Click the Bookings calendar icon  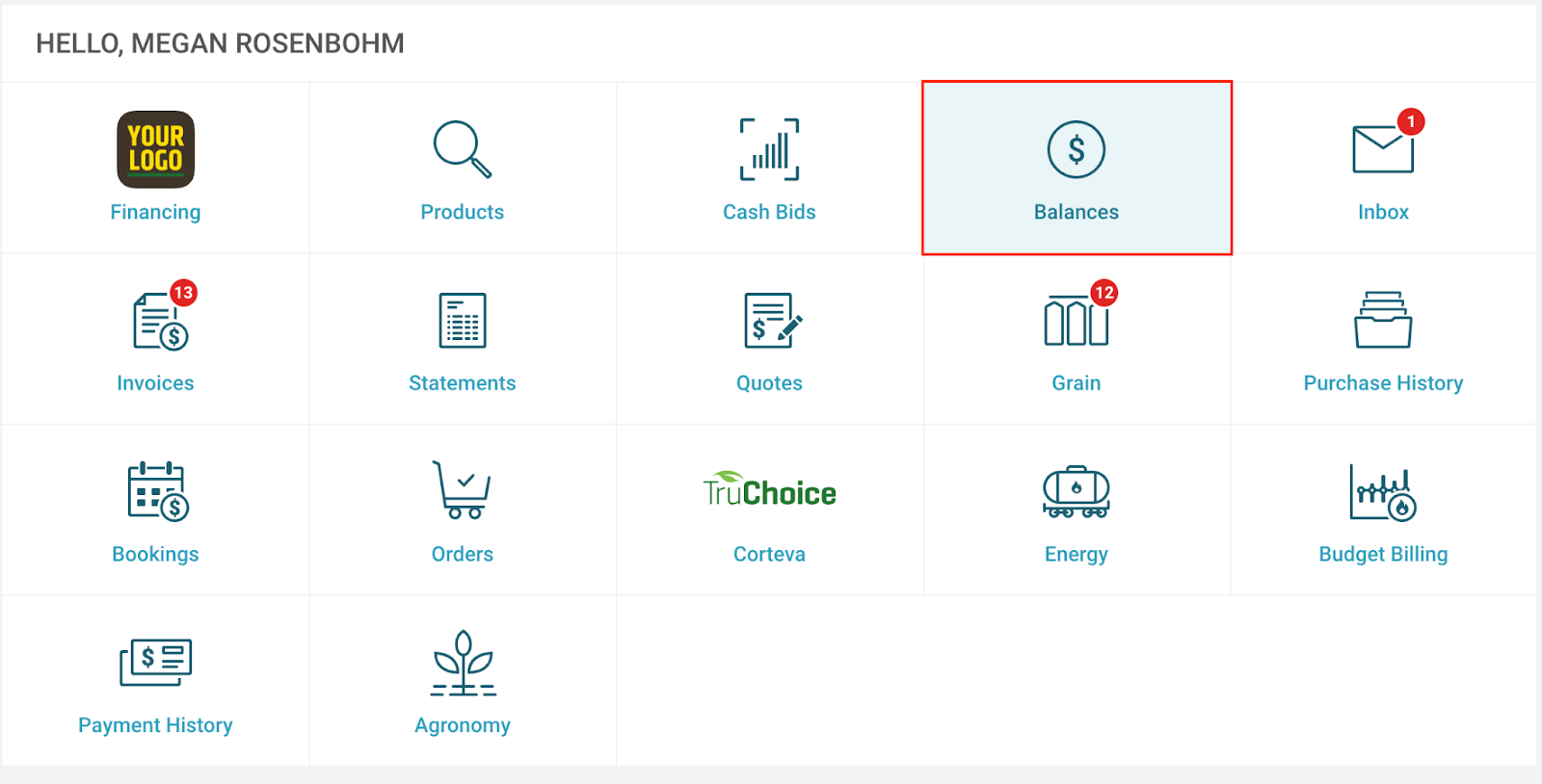158,491
